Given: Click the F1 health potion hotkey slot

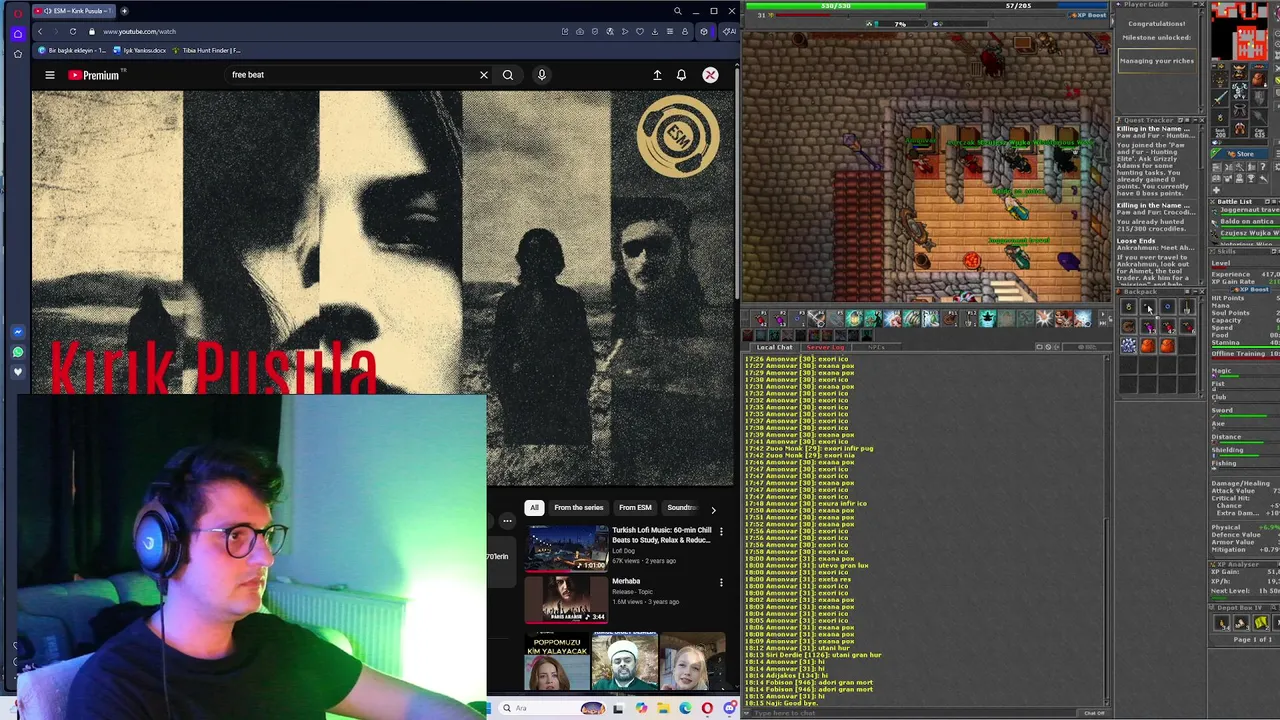Looking at the screenshot, I should 760,319.
